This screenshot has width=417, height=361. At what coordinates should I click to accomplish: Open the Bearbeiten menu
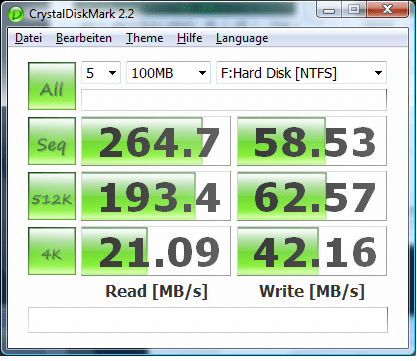coord(84,38)
